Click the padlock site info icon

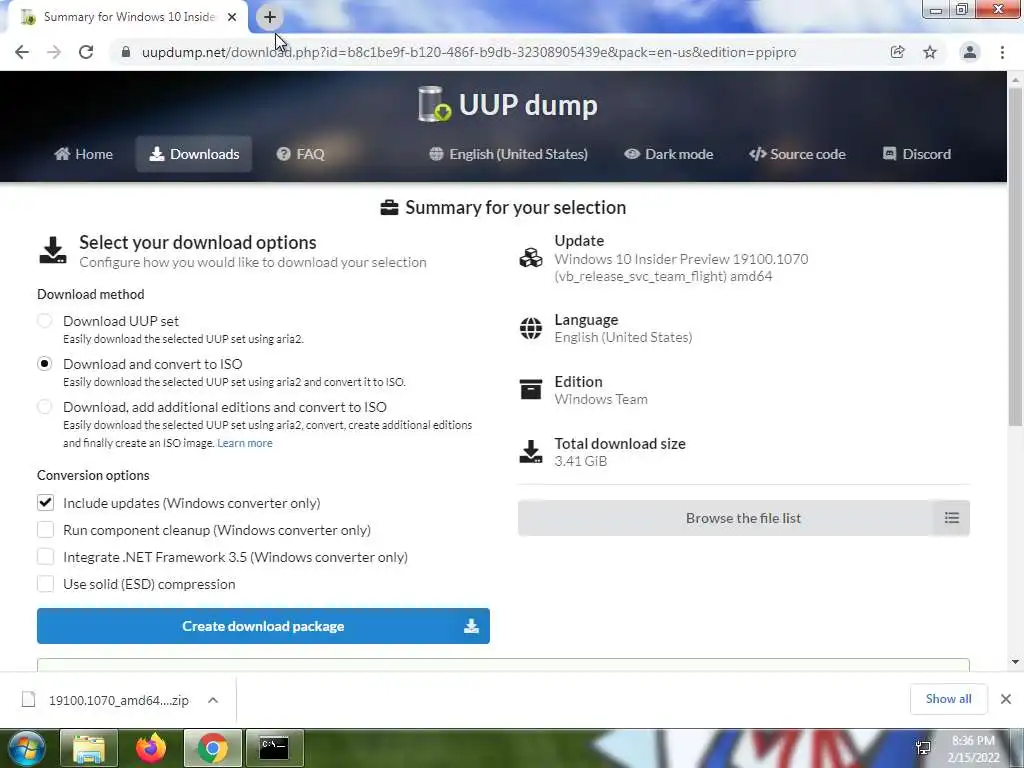point(125,52)
